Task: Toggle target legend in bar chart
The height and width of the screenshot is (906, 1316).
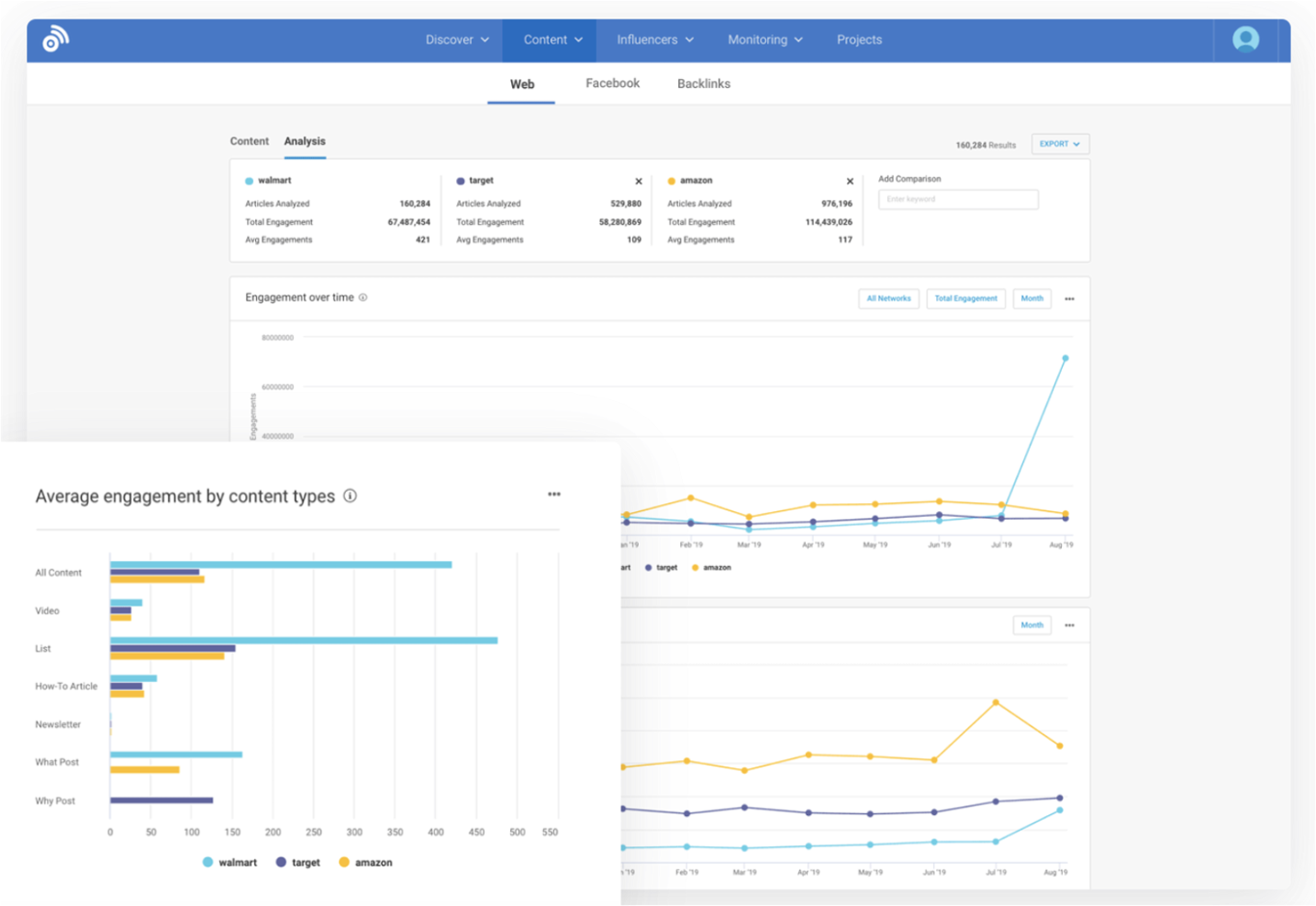Action: [x=298, y=863]
